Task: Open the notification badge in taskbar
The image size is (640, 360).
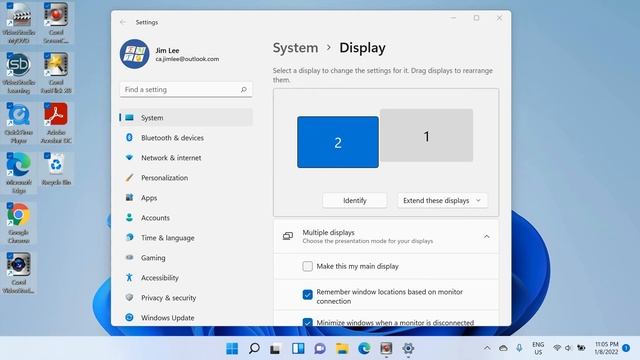Action: pos(626,348)
